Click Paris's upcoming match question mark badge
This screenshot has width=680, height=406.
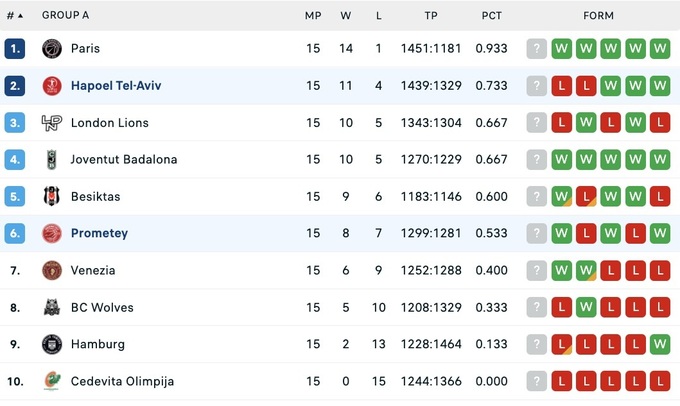point(537,48)
